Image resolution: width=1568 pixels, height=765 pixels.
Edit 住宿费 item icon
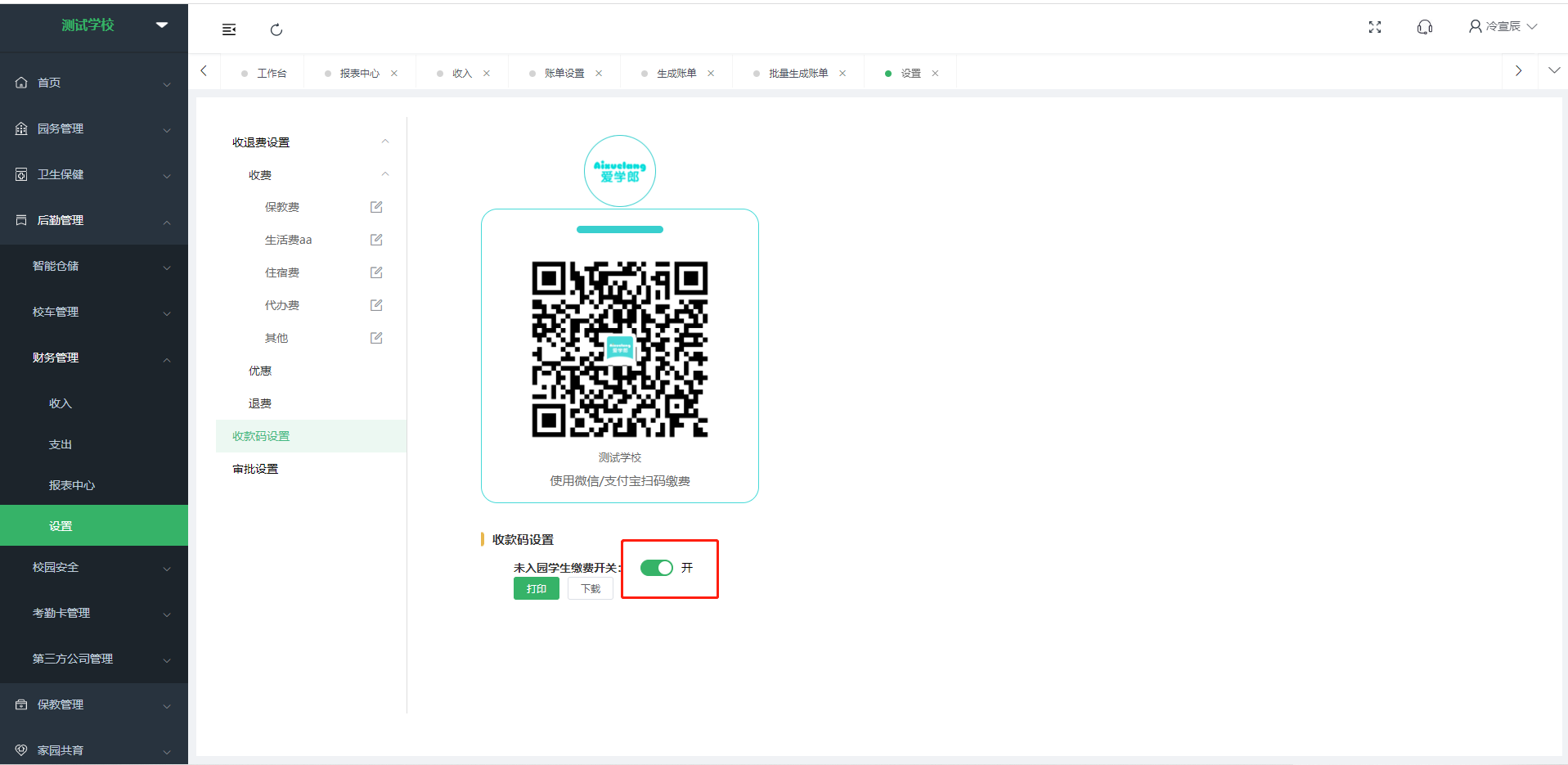pyautogui.click(x=376, y=272)
